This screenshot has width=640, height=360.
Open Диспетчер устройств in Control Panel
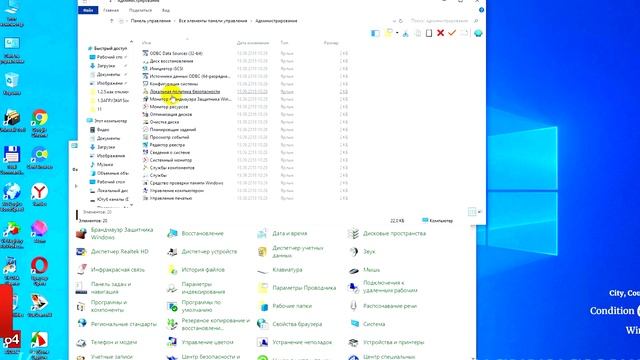pos(209,252)
